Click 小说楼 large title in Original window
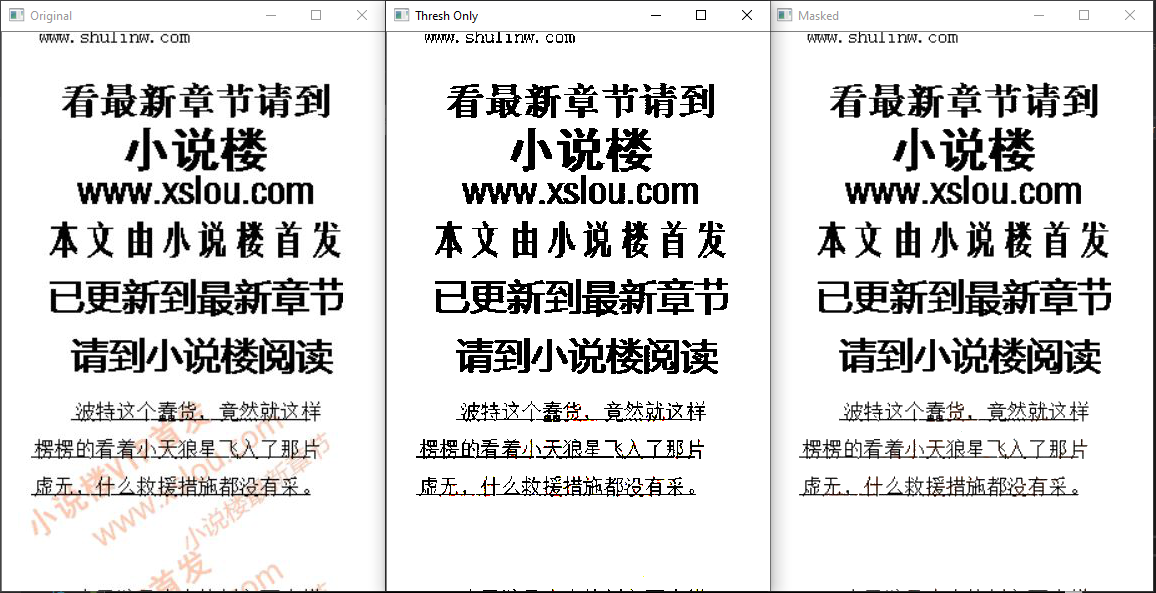The width and height of the screenshot is (1156, 593). (196, 151)
